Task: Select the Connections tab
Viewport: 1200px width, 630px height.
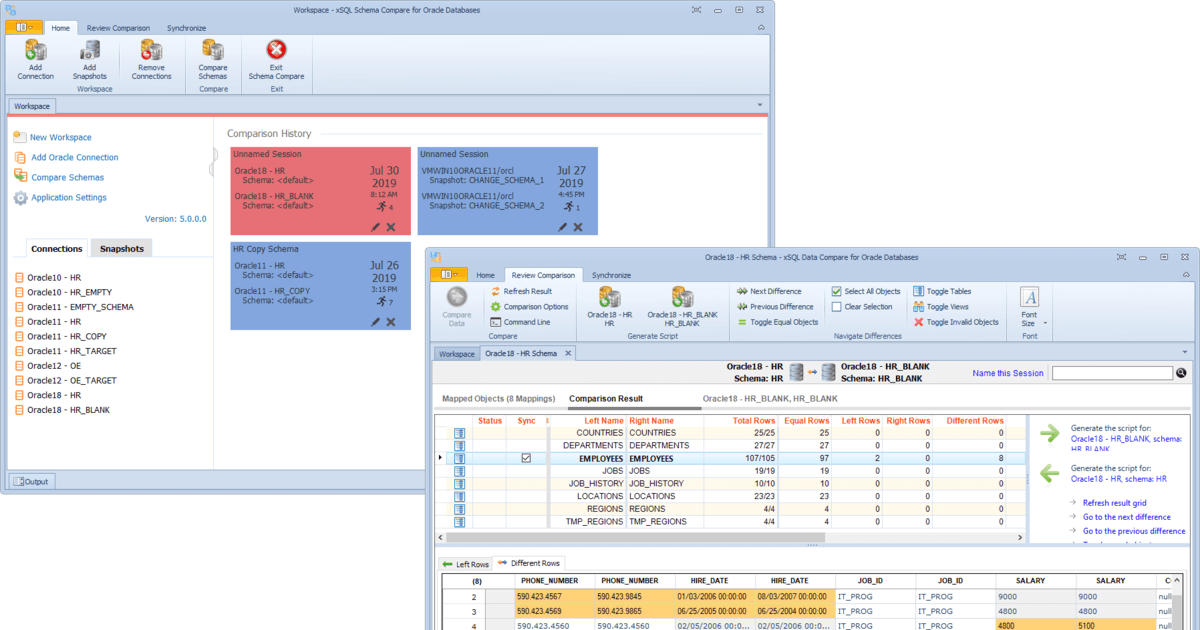Action: pyautogui.click(x=56, y=249)
